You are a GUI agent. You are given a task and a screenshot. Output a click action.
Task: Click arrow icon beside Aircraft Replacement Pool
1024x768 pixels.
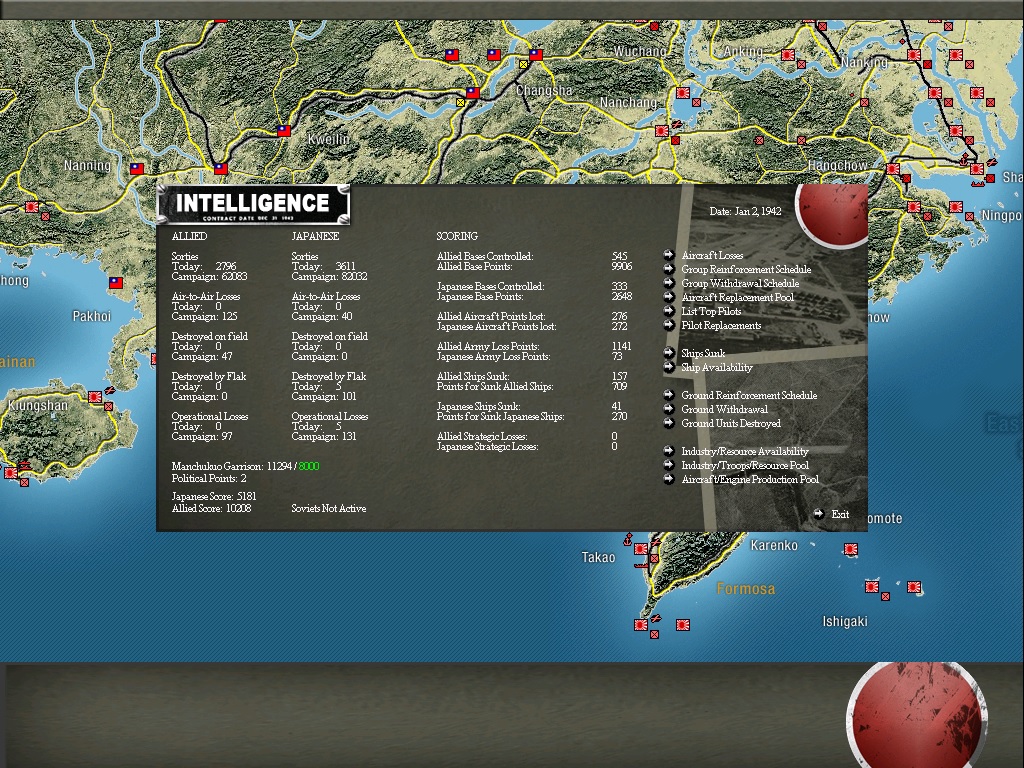click(x=669, y=297)
